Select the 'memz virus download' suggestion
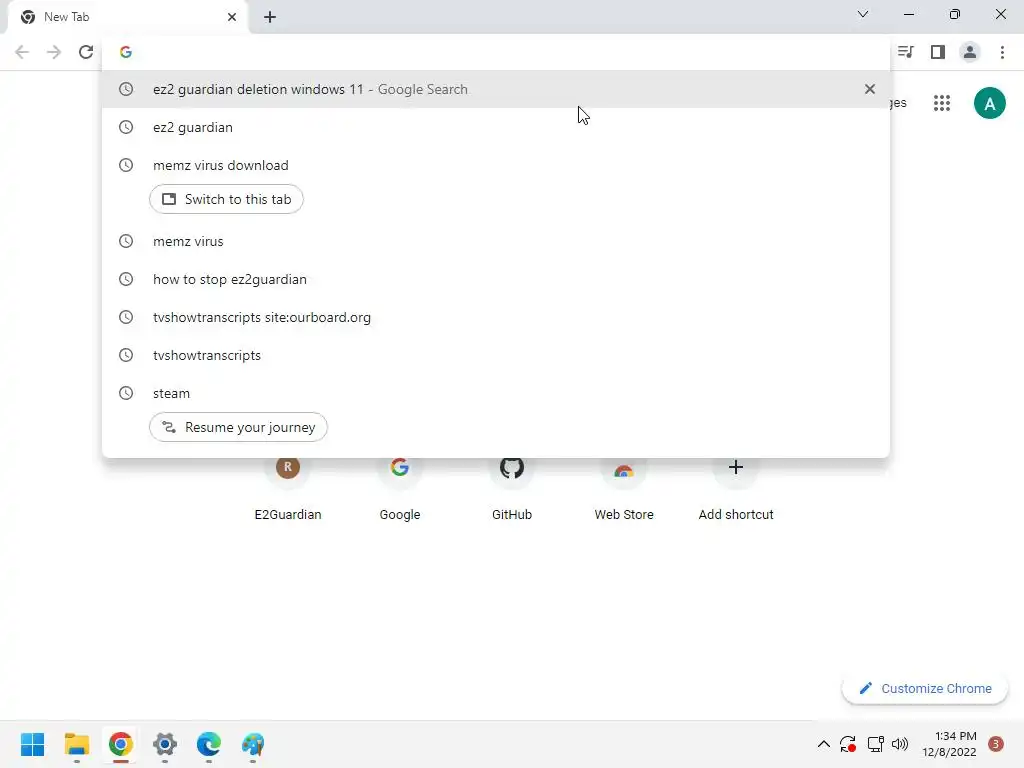The image size is (1024, 768). (x=496, y=165)
